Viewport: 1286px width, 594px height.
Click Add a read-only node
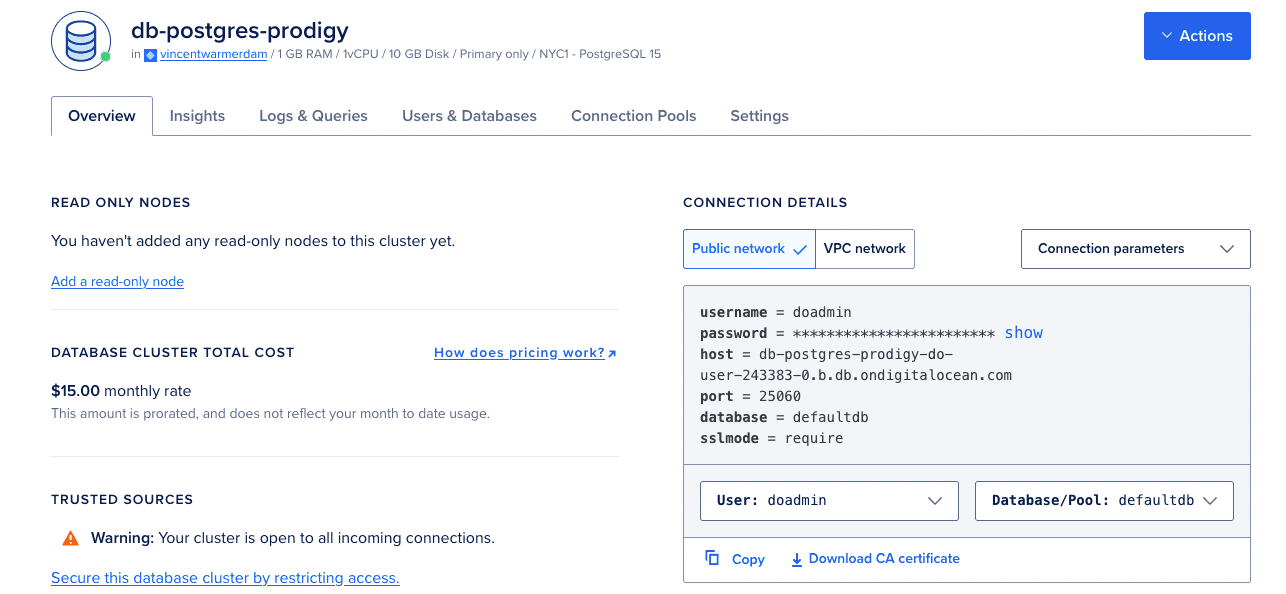point(117,281)
